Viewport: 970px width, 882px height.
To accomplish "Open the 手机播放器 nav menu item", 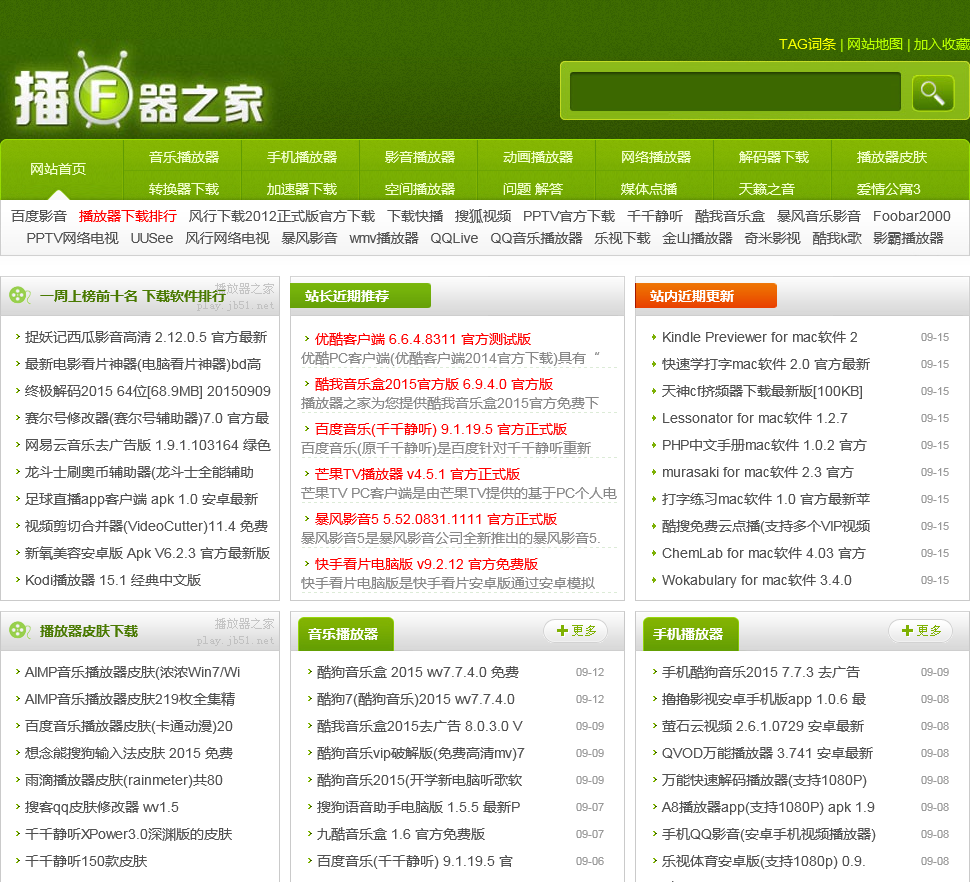I will point(302,157).
